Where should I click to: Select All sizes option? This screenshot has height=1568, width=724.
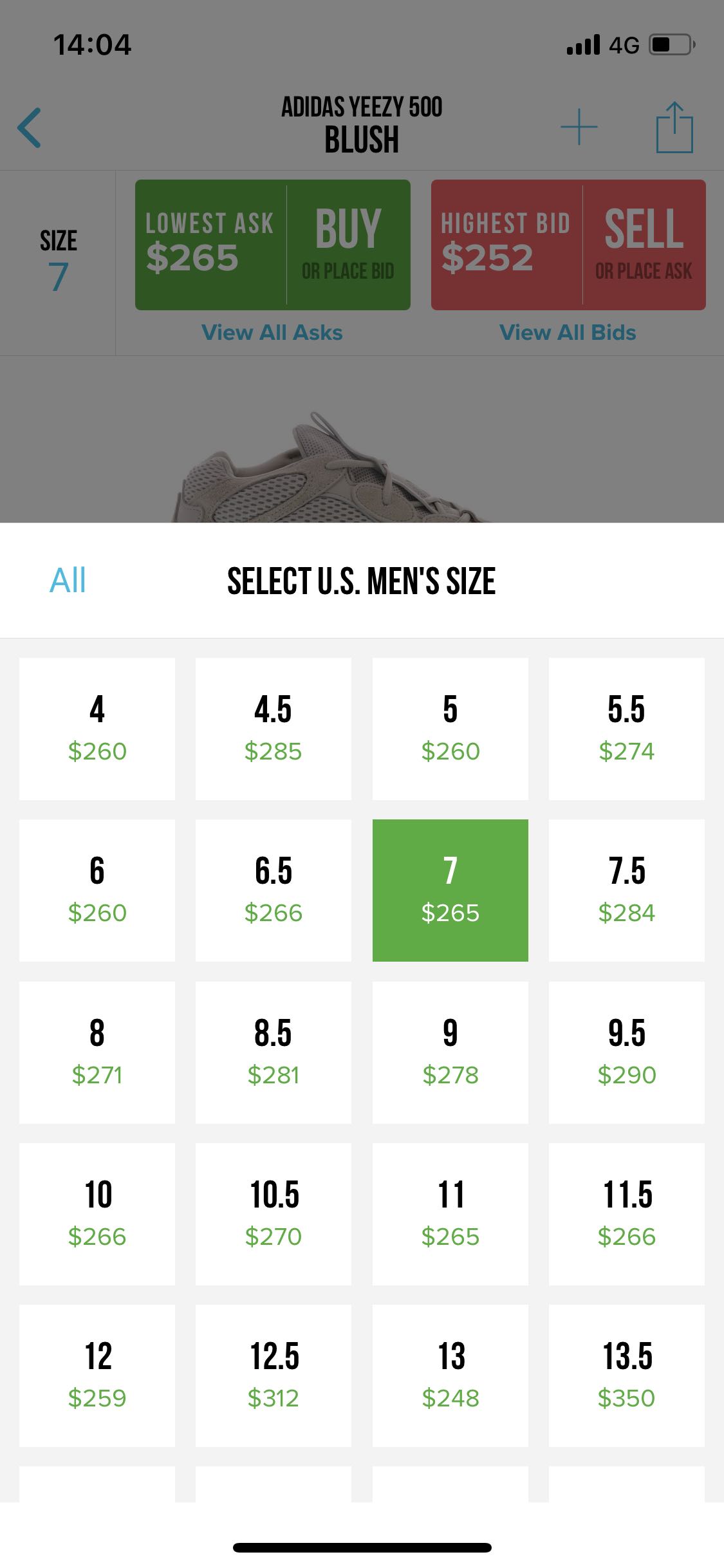click(x=68, y=581)
